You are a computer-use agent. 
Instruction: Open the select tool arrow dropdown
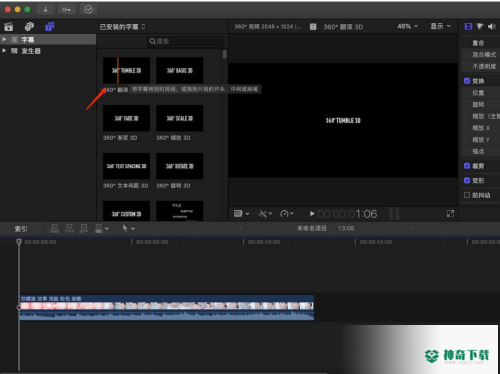128,228
